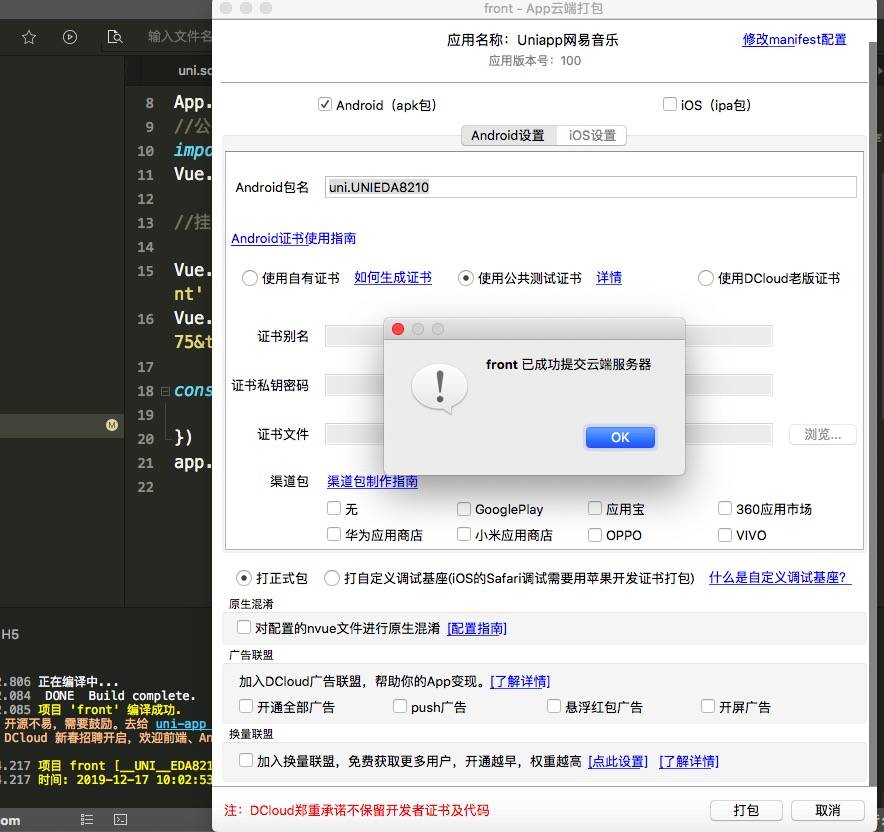Check the GooglePlay channel checkbox
This screenshot has width=884, height=832.
[x=464, y=509]
